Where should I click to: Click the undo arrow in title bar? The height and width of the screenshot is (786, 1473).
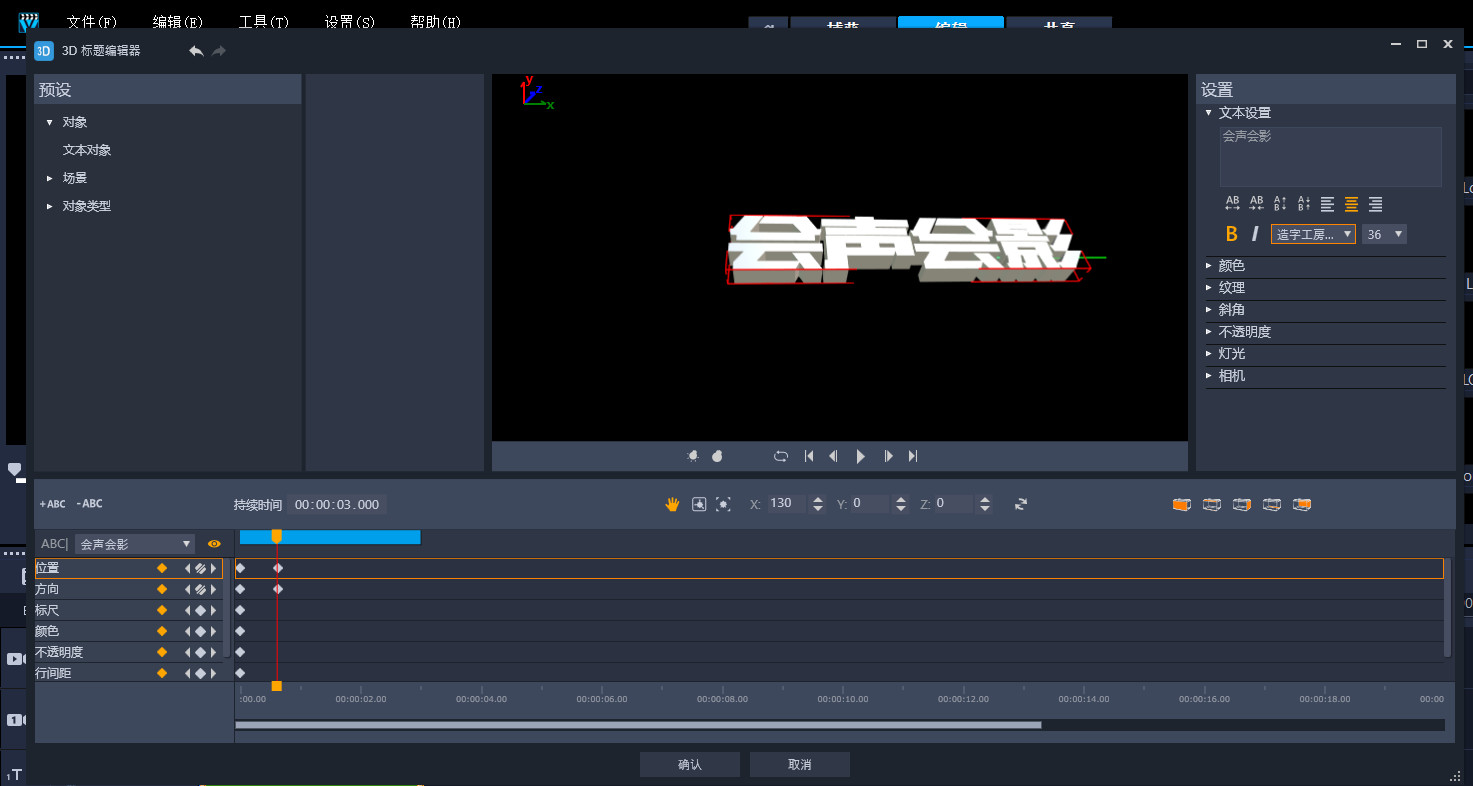[x=196, y=51]
